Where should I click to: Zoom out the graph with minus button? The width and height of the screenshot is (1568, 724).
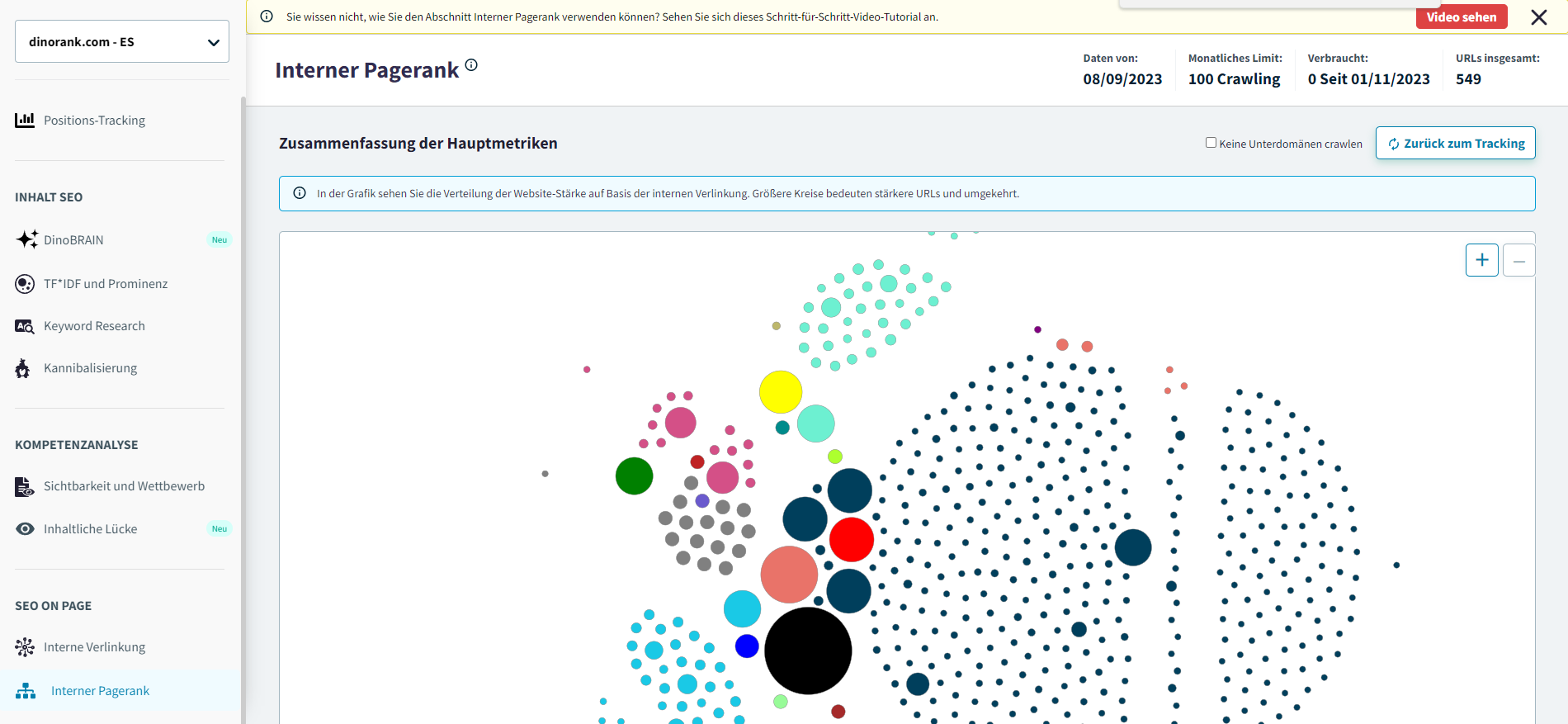(1518, 260)
